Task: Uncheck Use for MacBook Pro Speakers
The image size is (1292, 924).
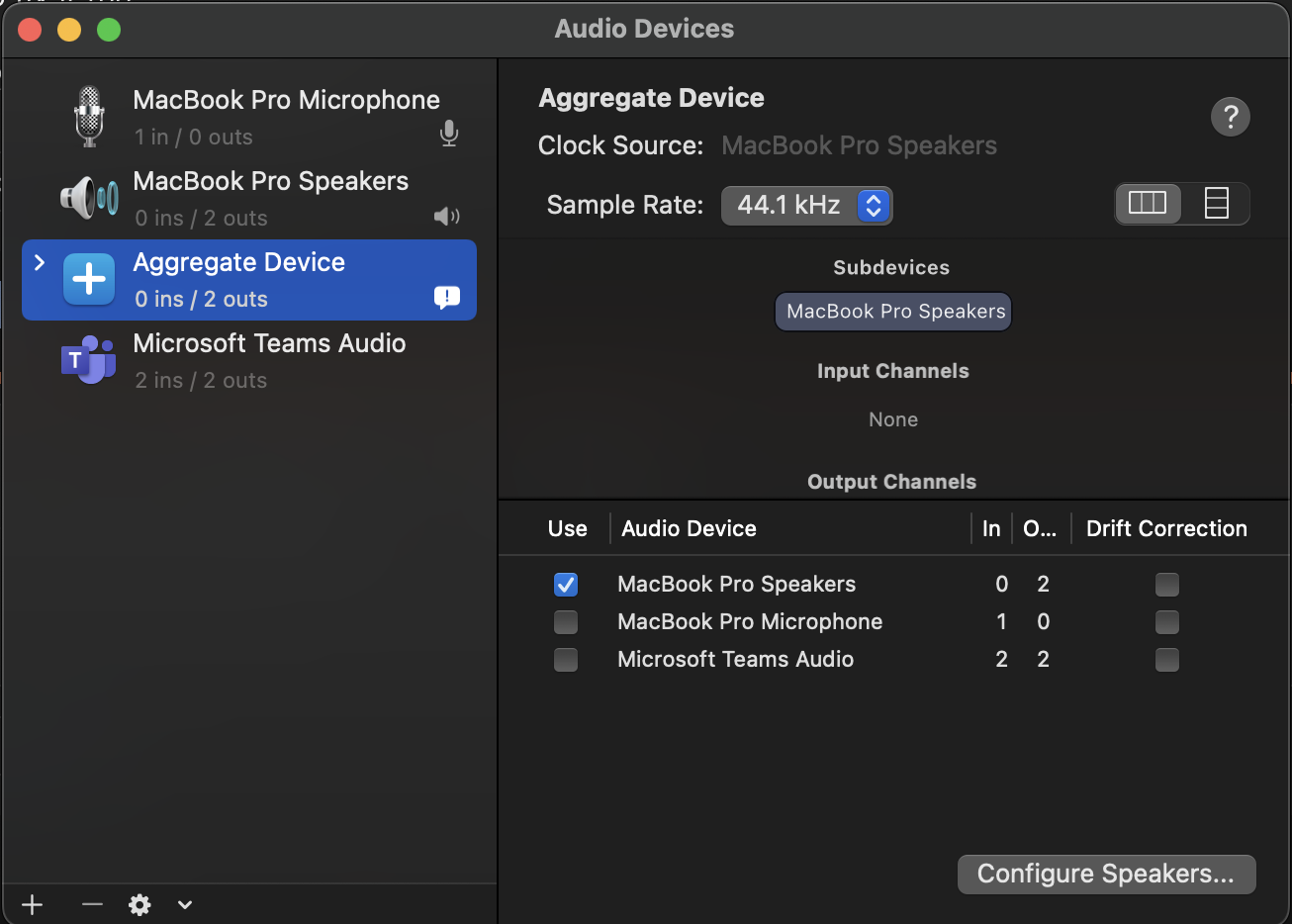Action: tap(566, 585)
